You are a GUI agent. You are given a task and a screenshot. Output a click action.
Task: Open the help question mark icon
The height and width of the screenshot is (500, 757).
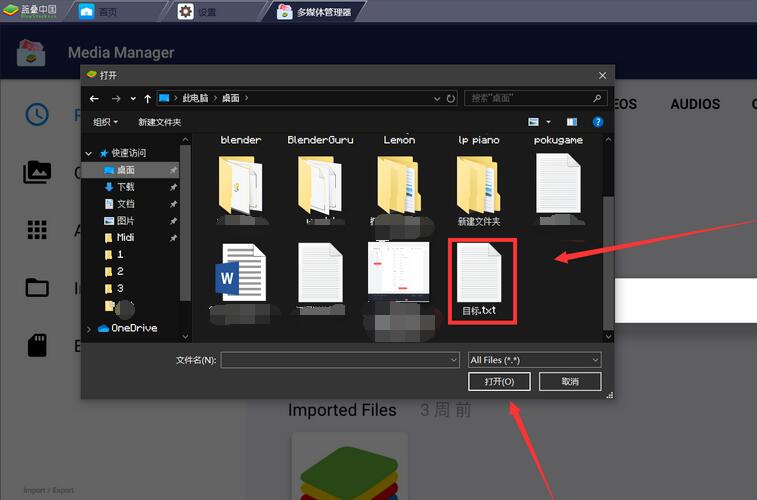(598, 122)
